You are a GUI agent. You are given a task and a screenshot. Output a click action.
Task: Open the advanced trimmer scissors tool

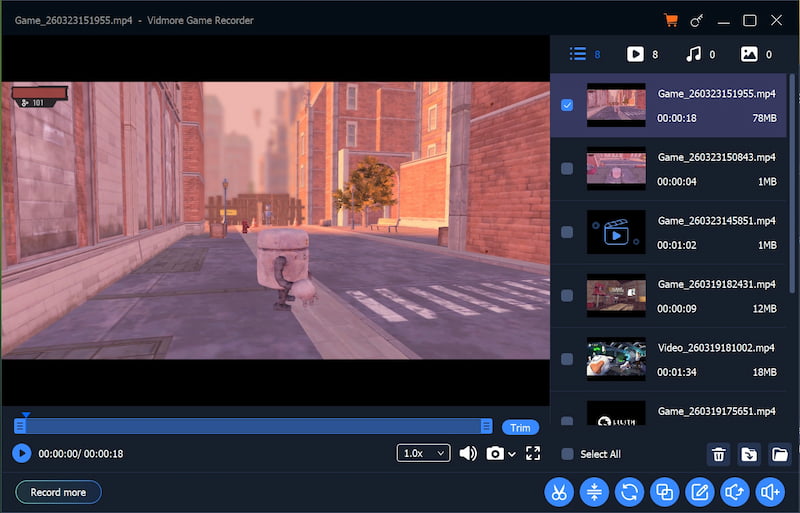(x=558, y=492)
